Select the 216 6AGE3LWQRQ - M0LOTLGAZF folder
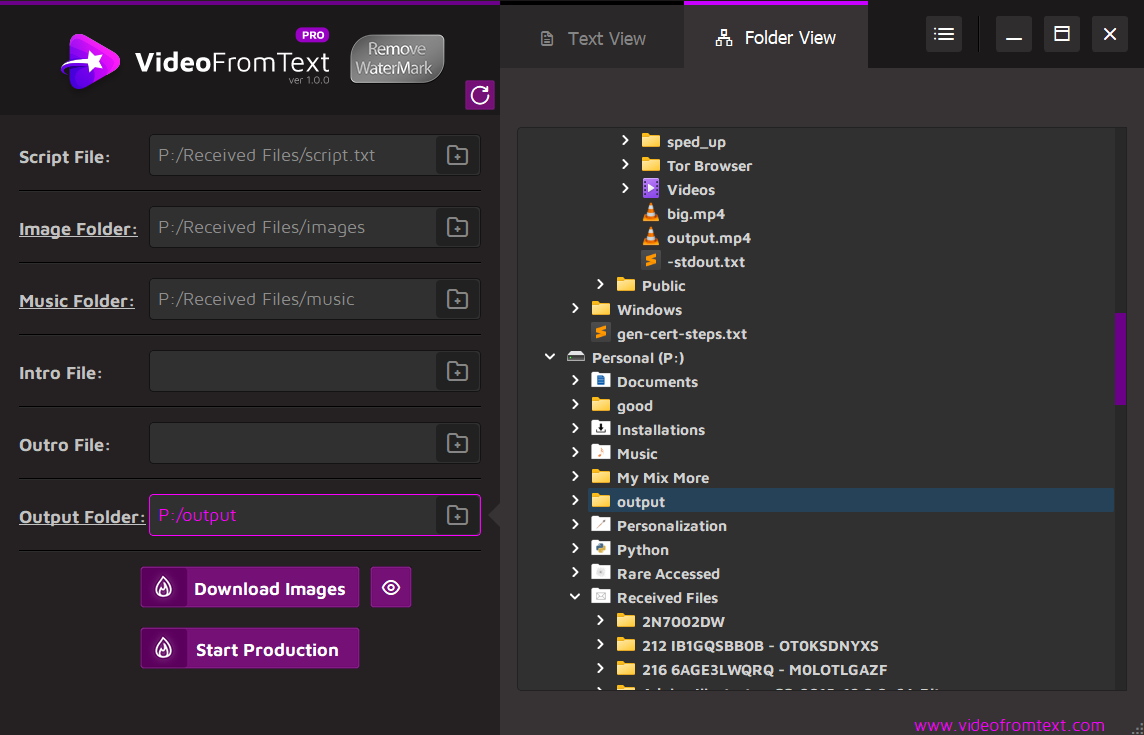The width and height of the screenshot is (1144, 735). [765, 669]
